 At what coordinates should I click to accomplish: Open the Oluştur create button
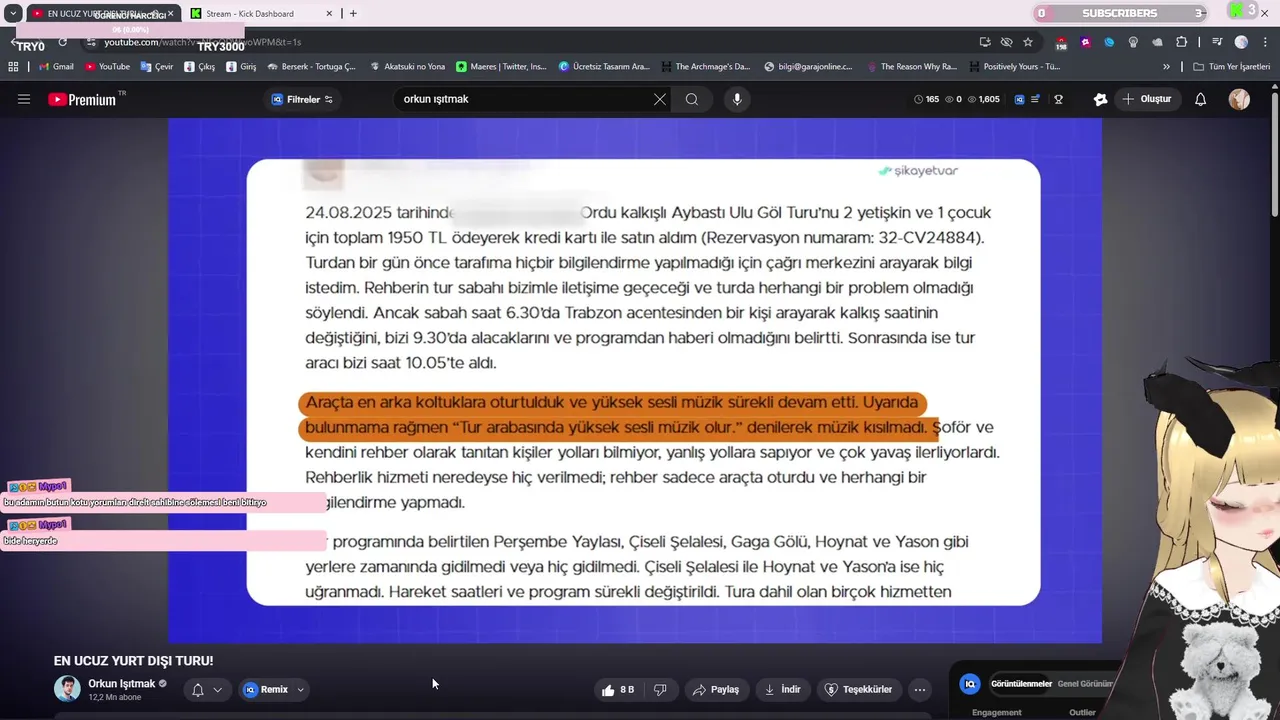click(x=1147, y=99)
